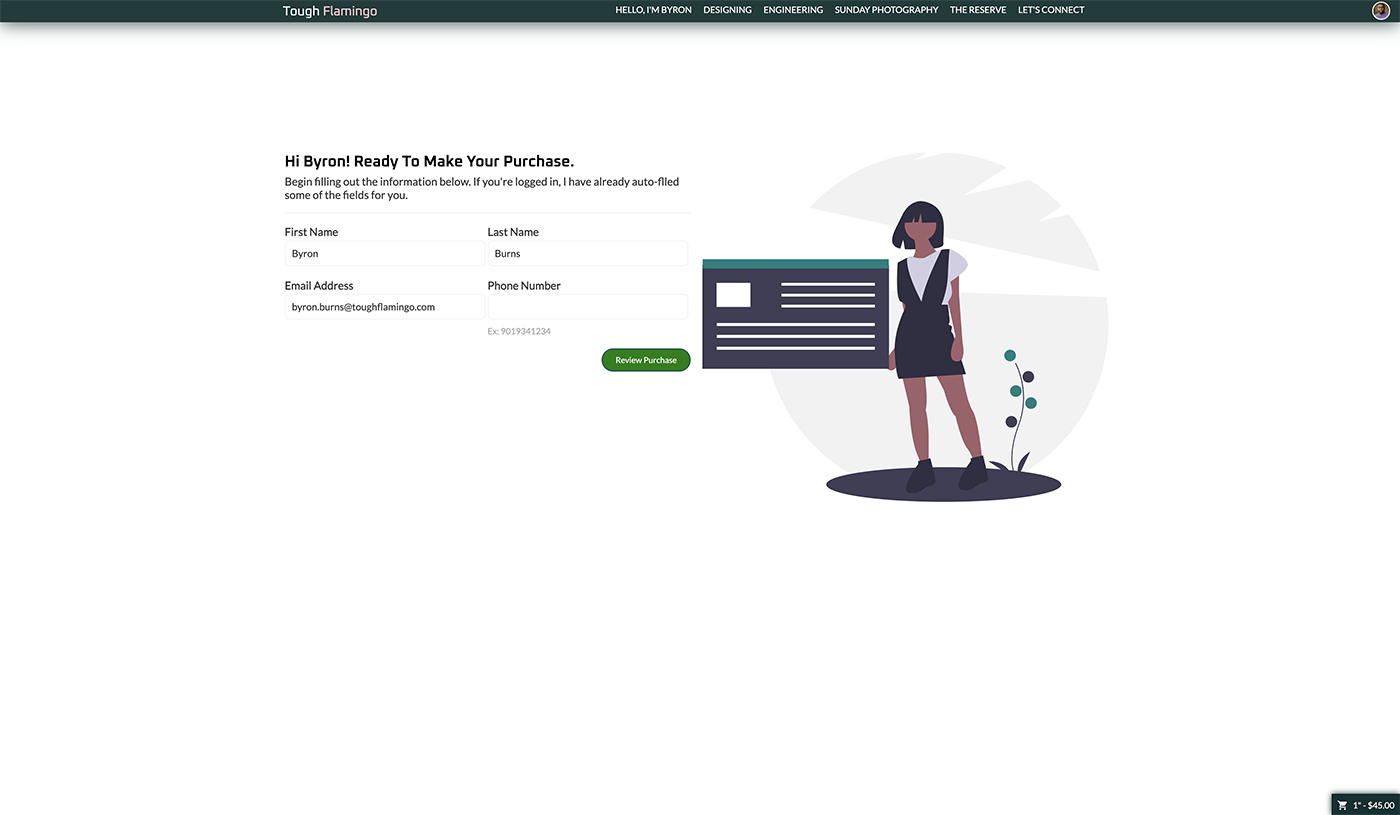Click the empty Phone Number field
The height and width of the screenshot is (815, 1400).
coord(587,307)
